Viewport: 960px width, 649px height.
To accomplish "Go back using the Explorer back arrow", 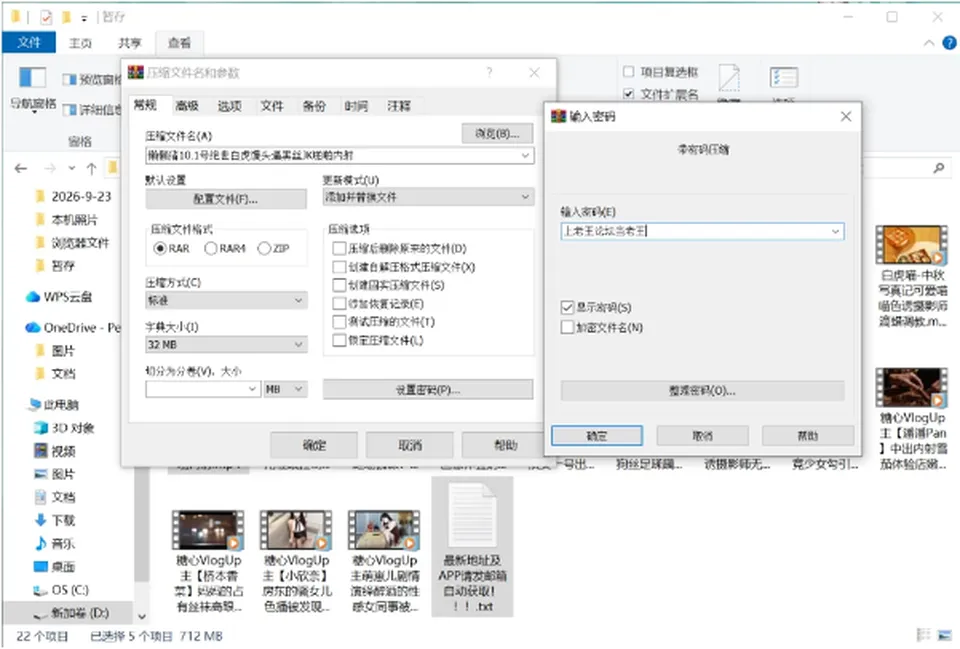I will (21, 168).
